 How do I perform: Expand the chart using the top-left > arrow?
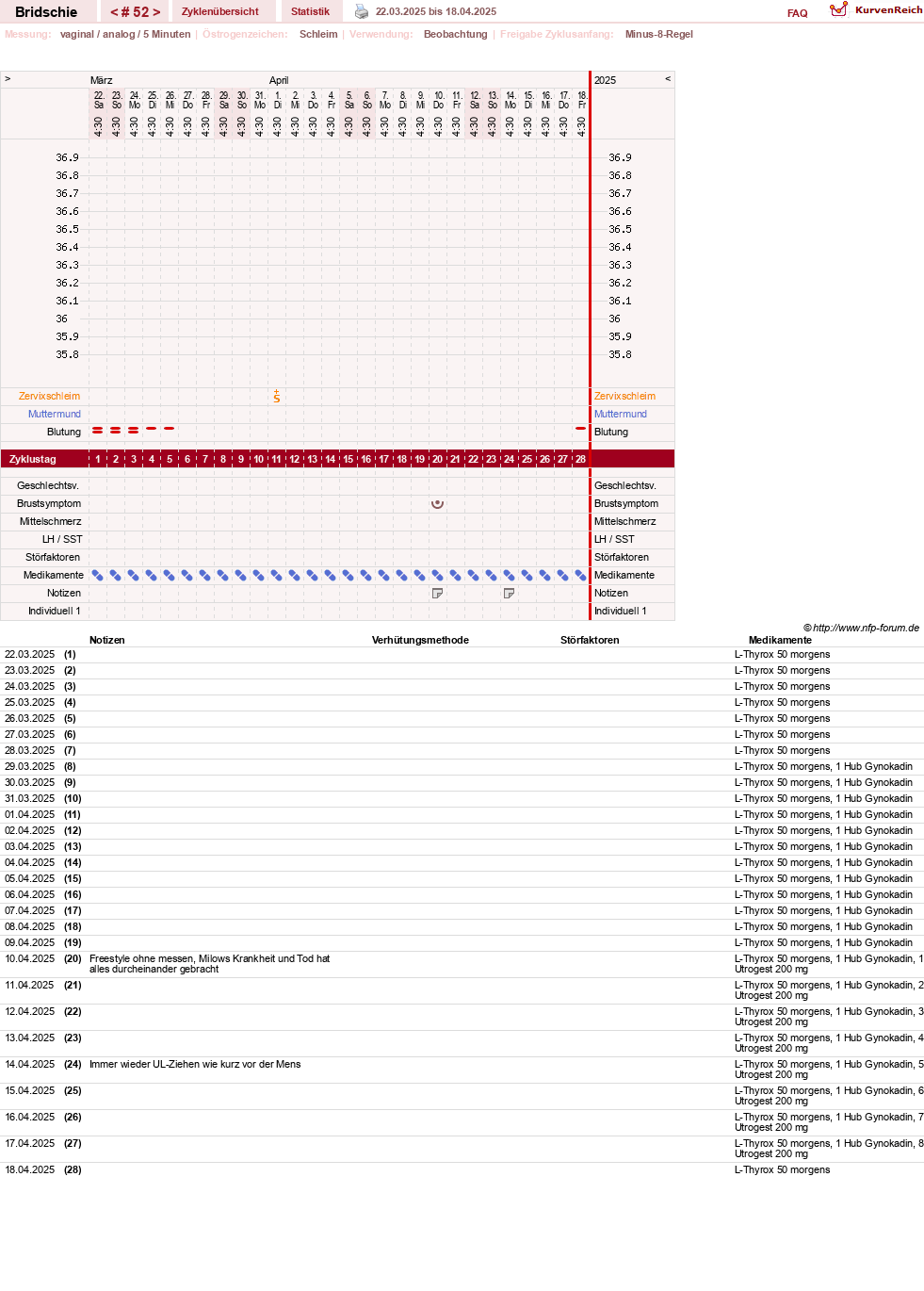point(8,79)
